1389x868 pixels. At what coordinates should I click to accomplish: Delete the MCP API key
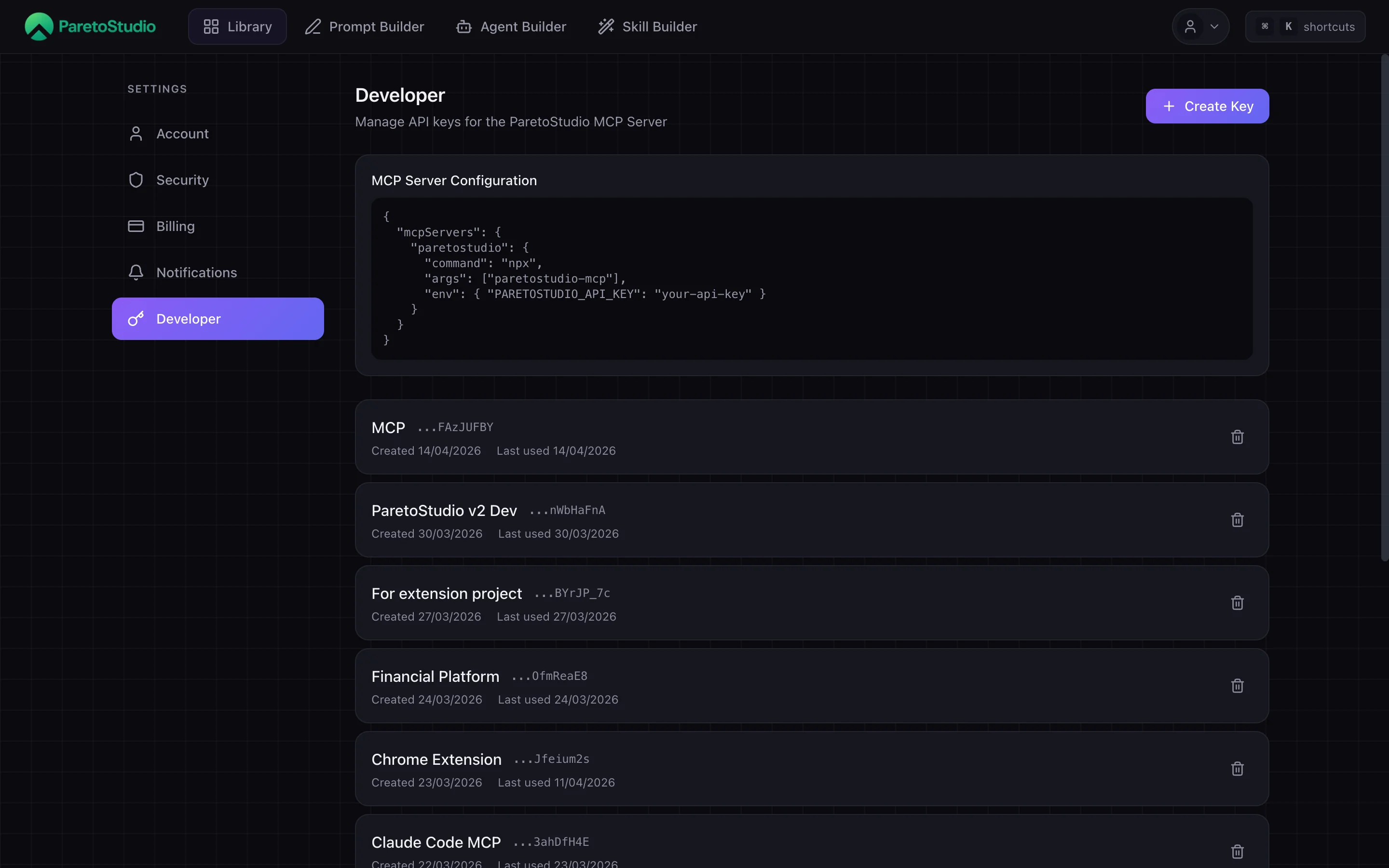(x=1238, y=437)
